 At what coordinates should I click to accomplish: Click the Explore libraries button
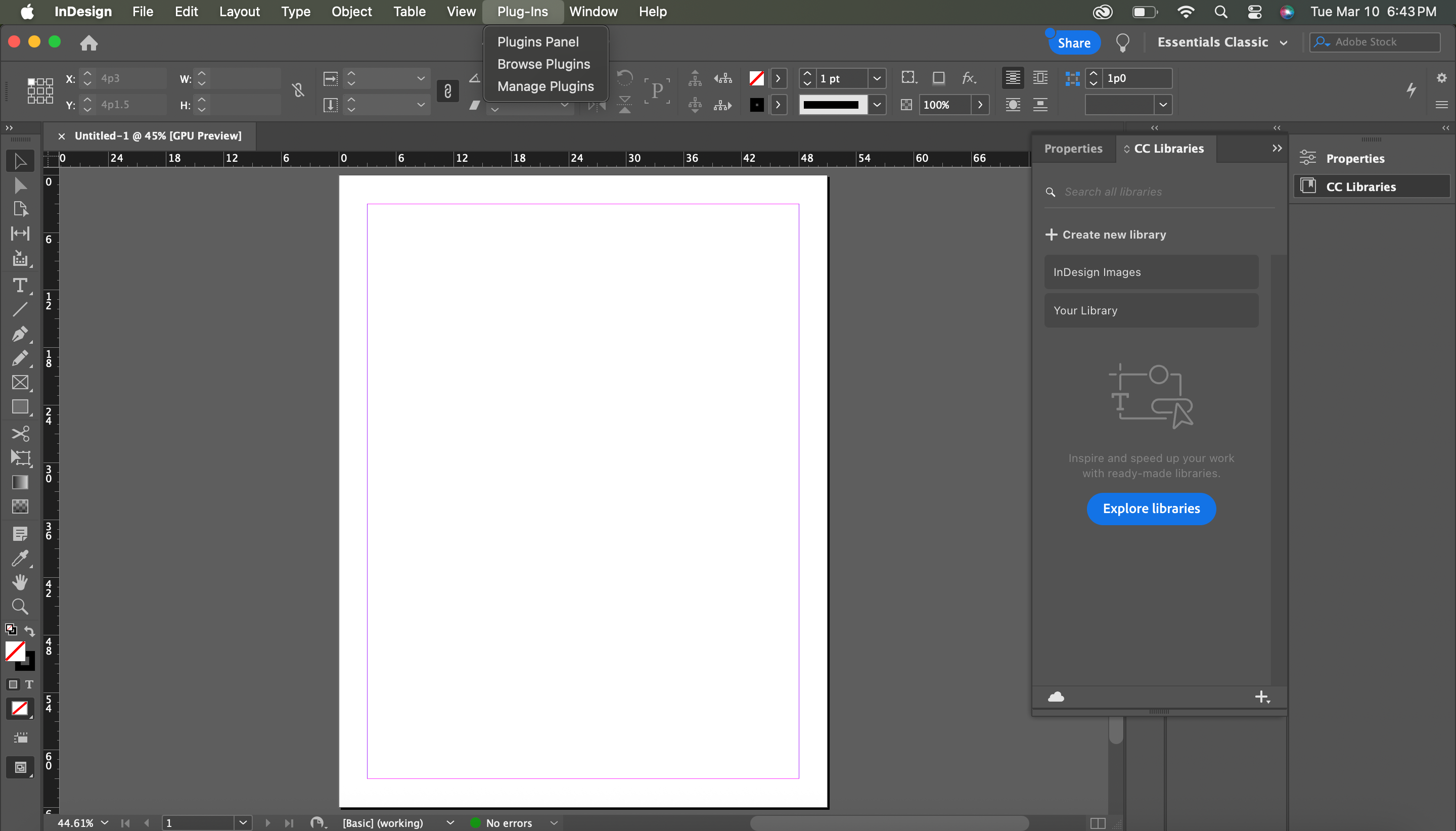(x=1151, y=509)
